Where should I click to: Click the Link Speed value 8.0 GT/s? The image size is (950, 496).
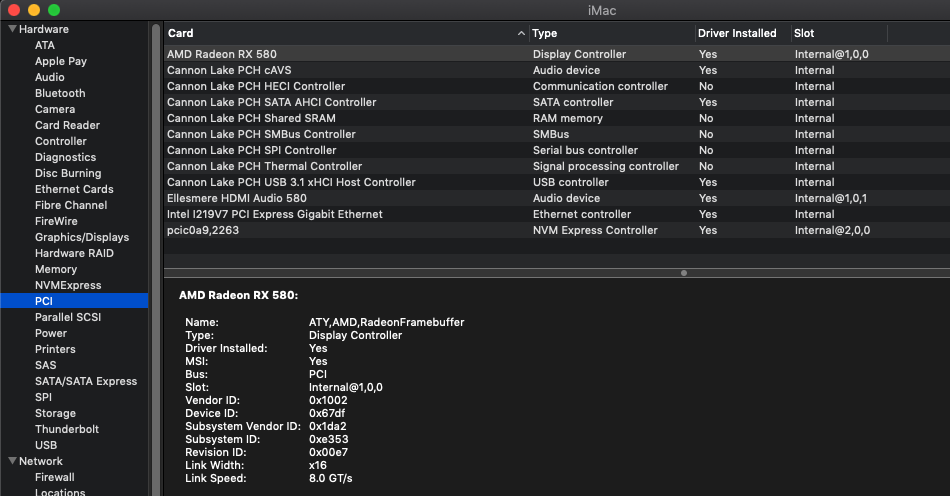(330, 478)
